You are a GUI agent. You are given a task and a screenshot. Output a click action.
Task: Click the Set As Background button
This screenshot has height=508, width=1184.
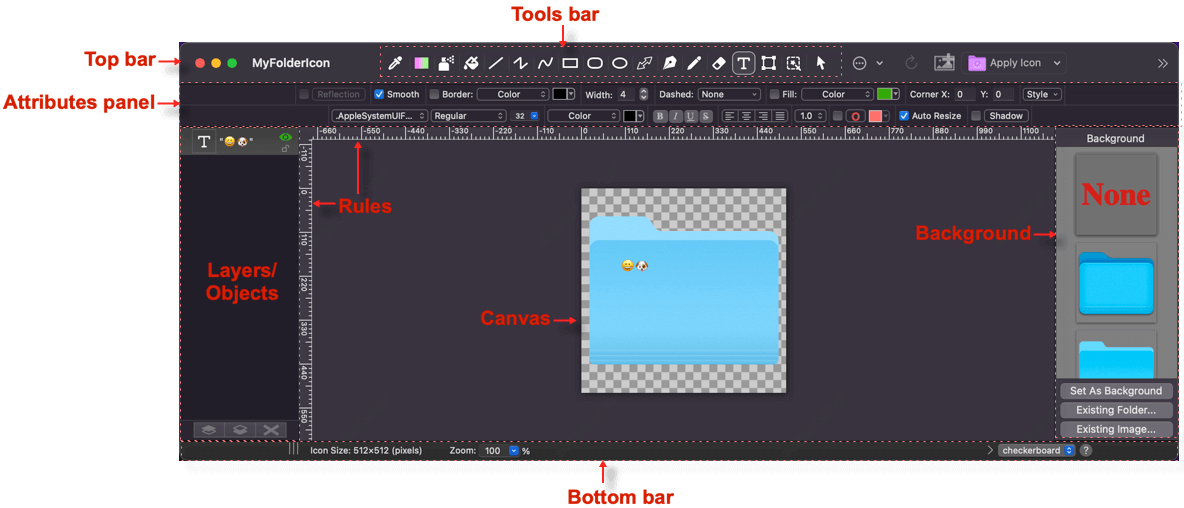1117,391
